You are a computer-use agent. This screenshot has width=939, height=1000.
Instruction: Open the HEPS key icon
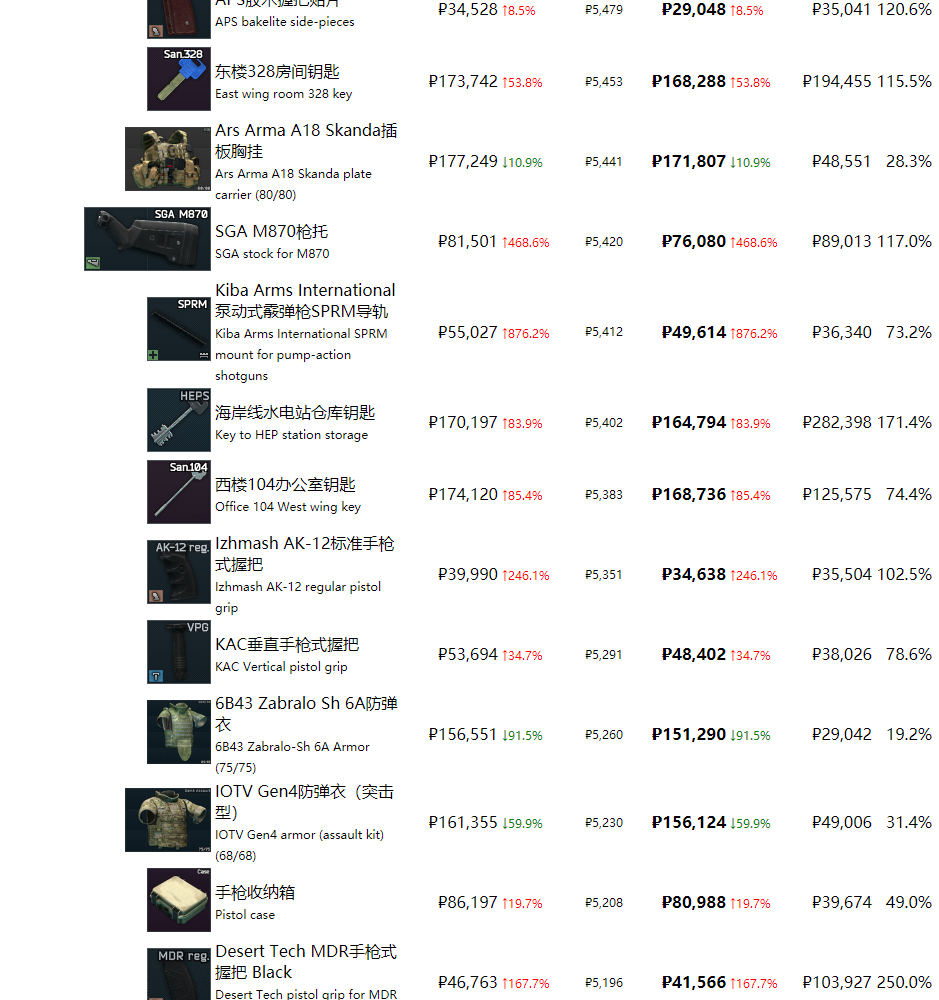point(178,420)
